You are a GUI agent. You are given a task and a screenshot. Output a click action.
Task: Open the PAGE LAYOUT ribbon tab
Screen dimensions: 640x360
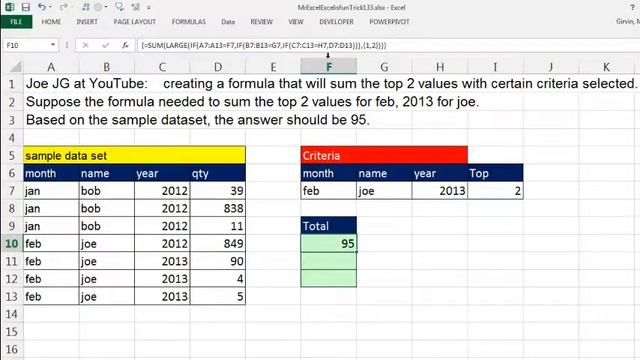(x=135, y=22)
